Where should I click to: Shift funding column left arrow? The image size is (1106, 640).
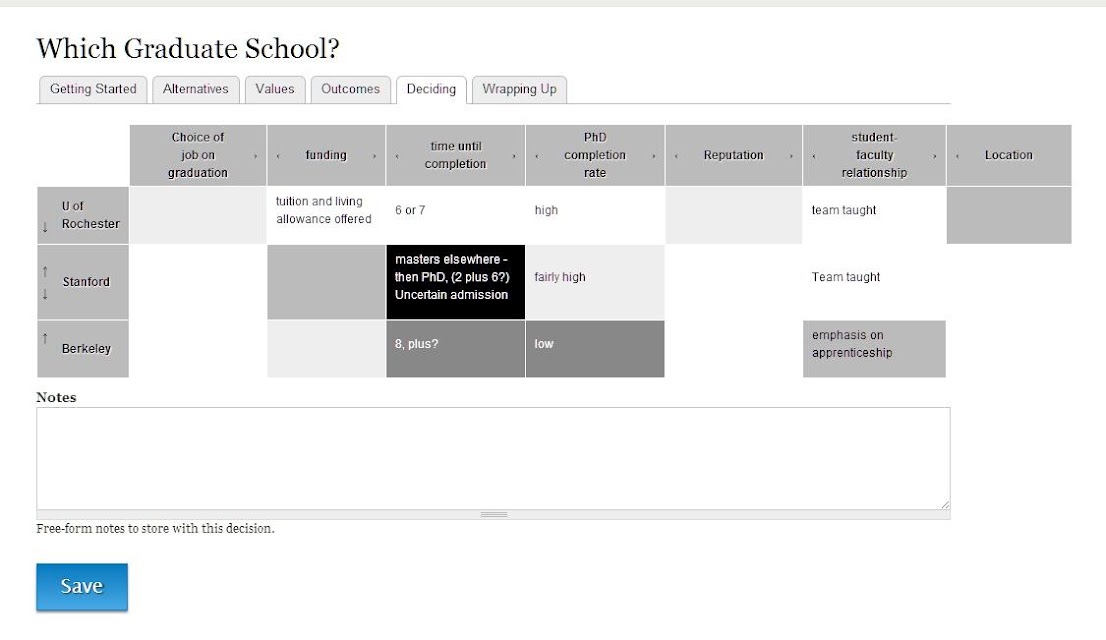[x=278, y=156]
